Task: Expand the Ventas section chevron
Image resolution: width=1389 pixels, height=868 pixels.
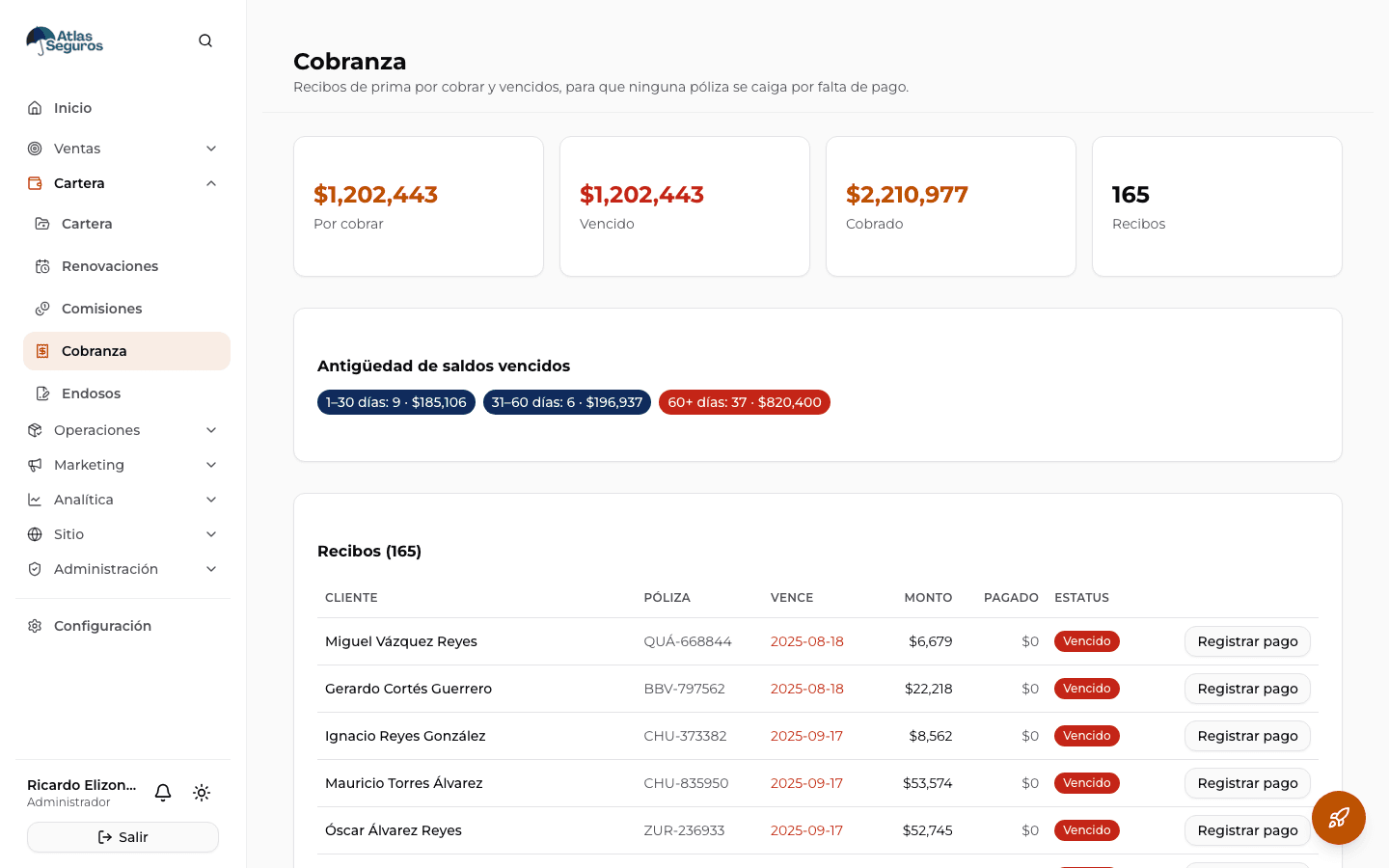Action: point(211,149)
